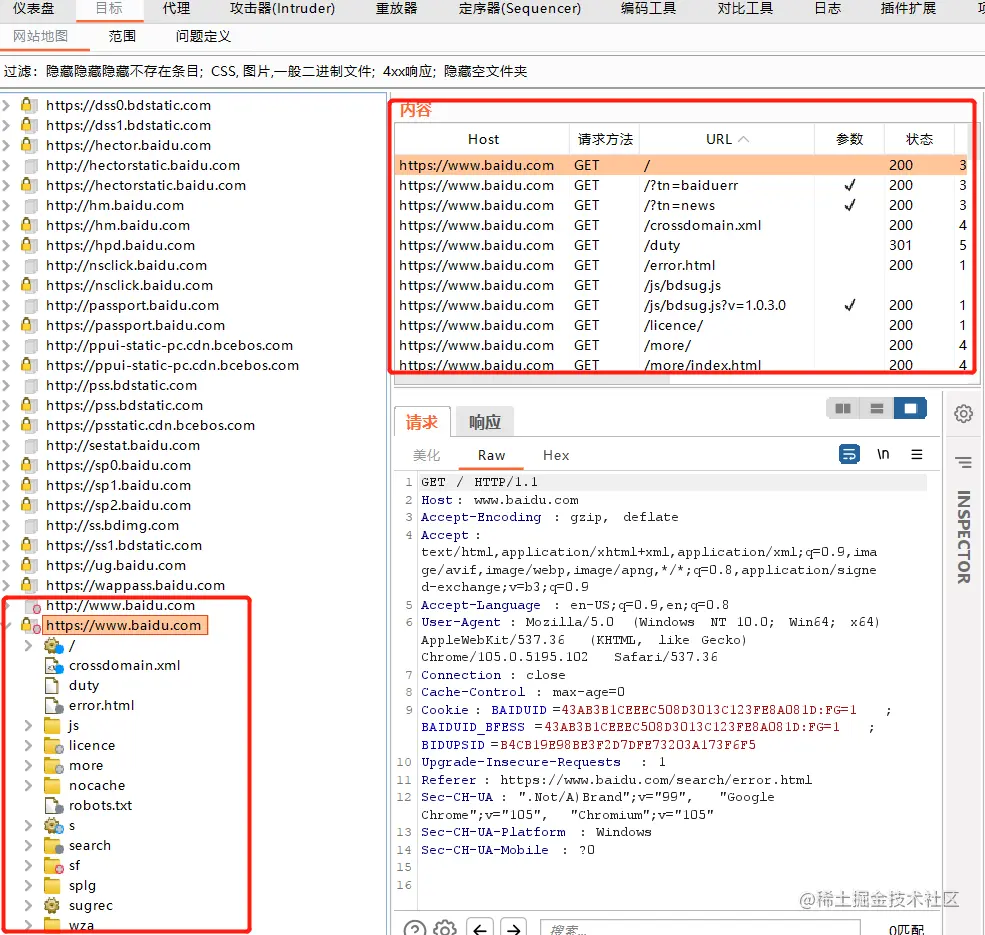
Task: Open the 仪表盘 dashboard tab
Action: click(x=33, y=8)
